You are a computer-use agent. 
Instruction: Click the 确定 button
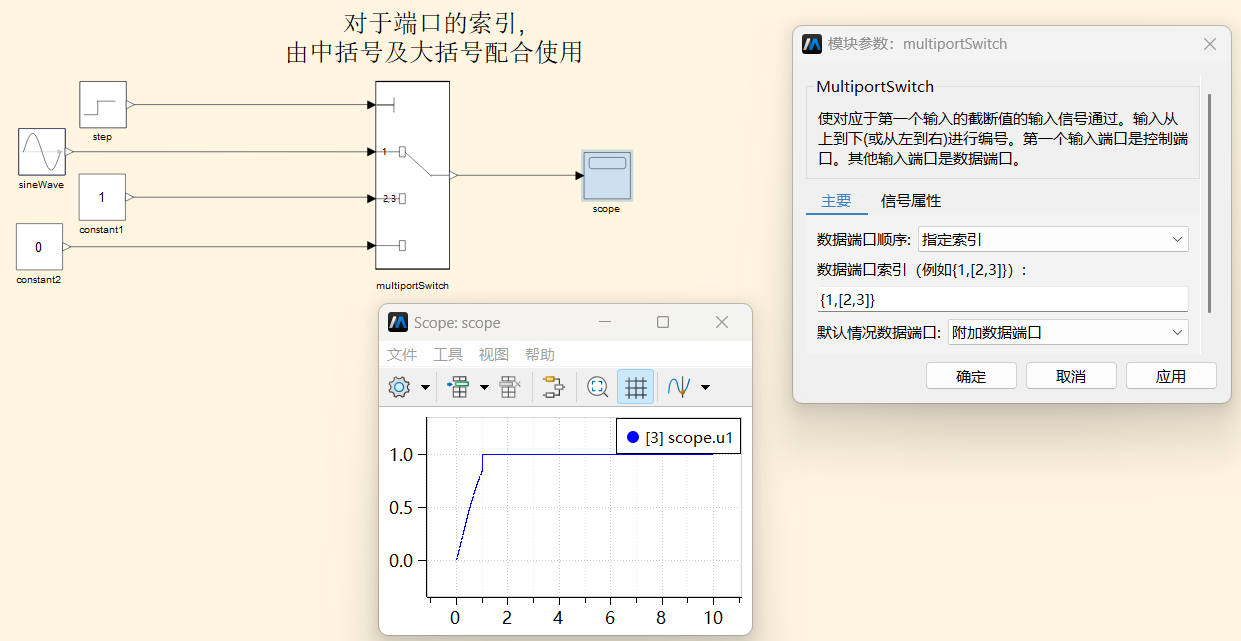[x=971, y=376]
